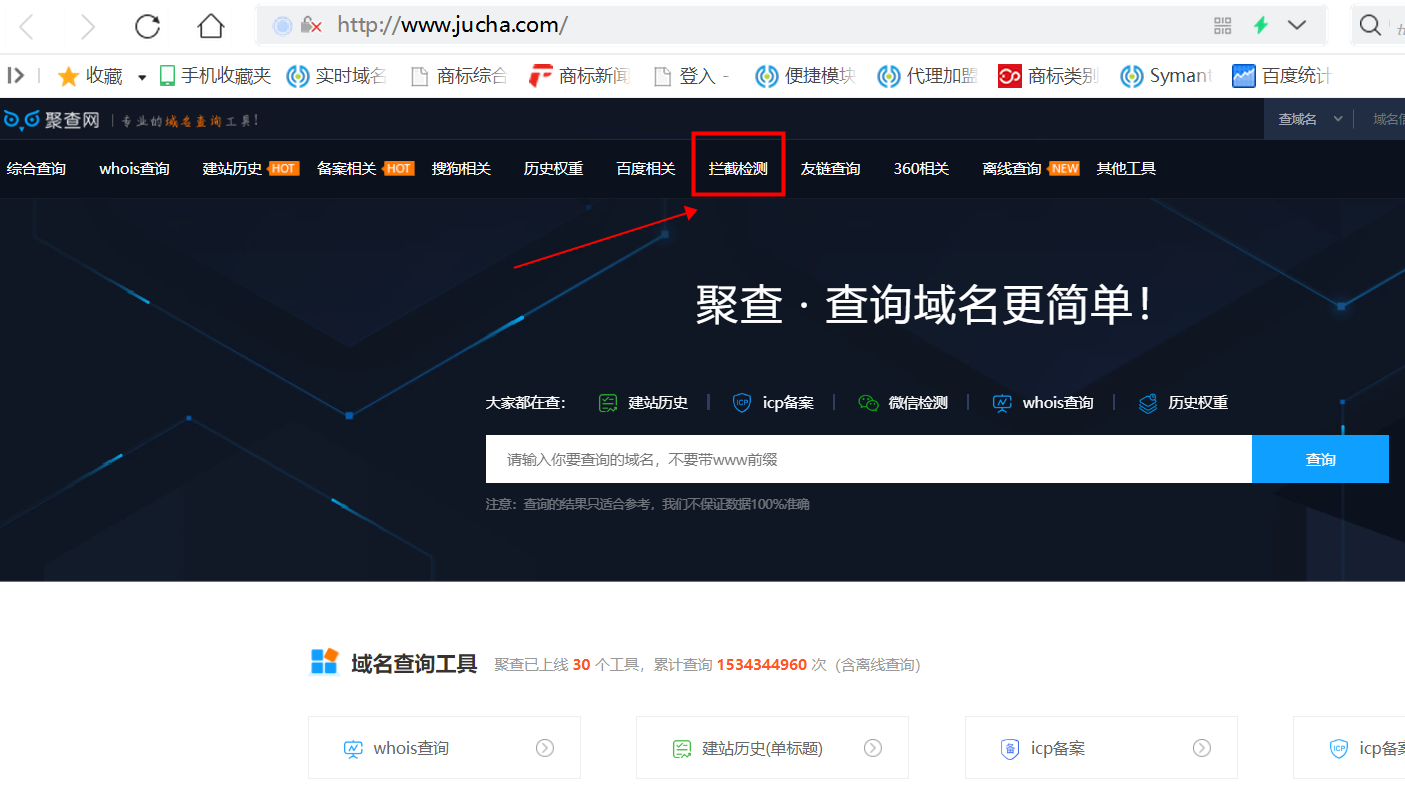Open the browser address bar dropdown chevron

[x=1297, y=24]
